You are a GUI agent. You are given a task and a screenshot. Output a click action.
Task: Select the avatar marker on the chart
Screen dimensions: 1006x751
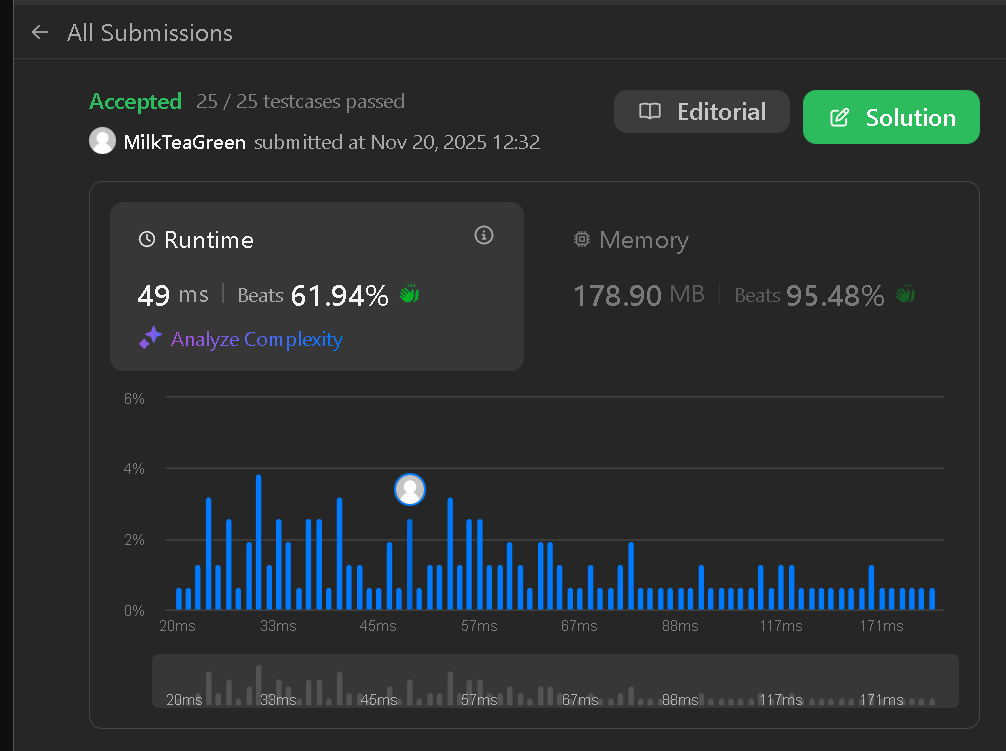tap(410, 489)
